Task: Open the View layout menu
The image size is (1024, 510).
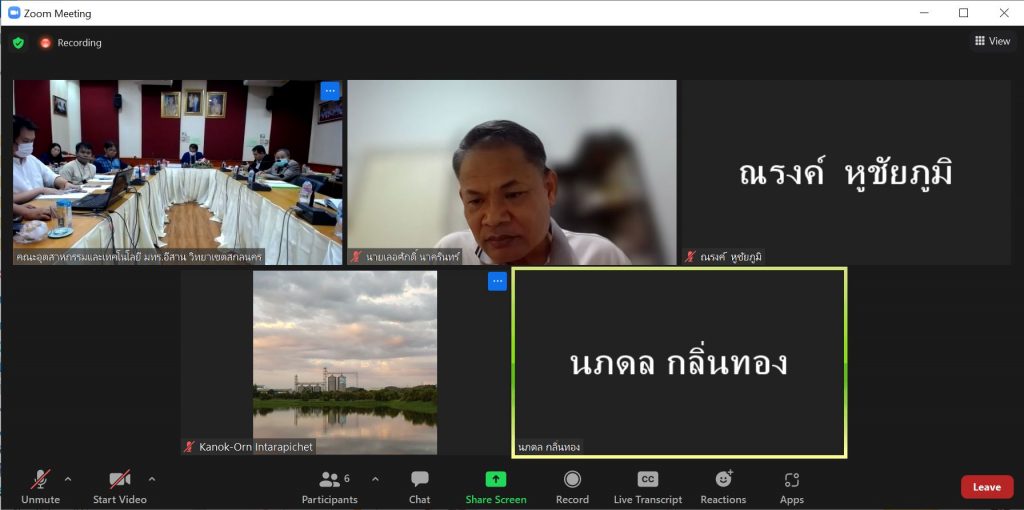Action: tap(992, 41)
